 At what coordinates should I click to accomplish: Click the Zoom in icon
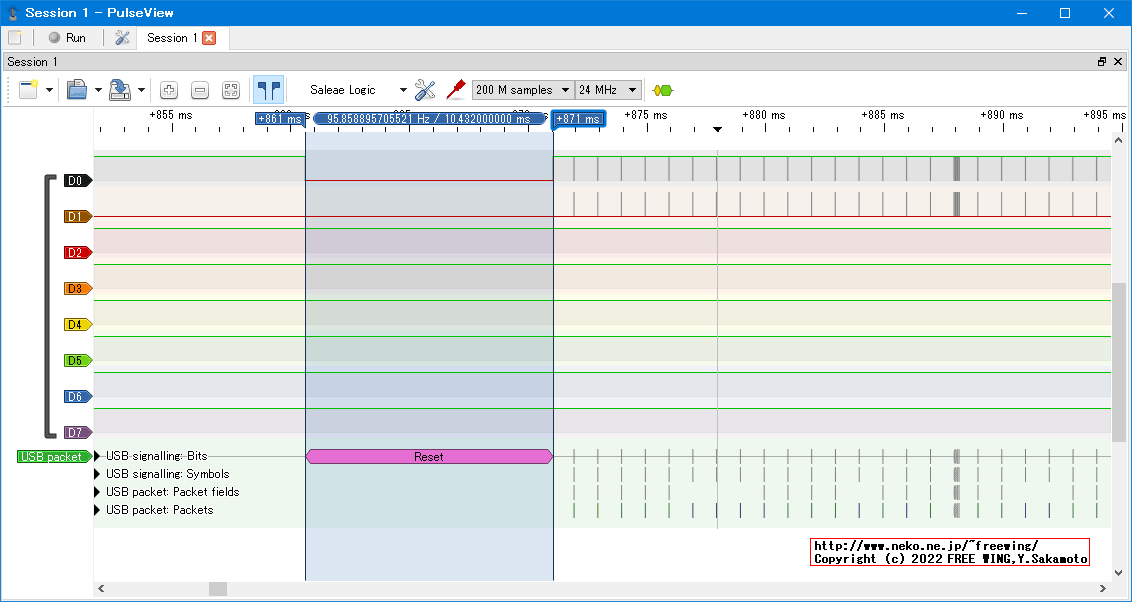[x=169, y=90]
